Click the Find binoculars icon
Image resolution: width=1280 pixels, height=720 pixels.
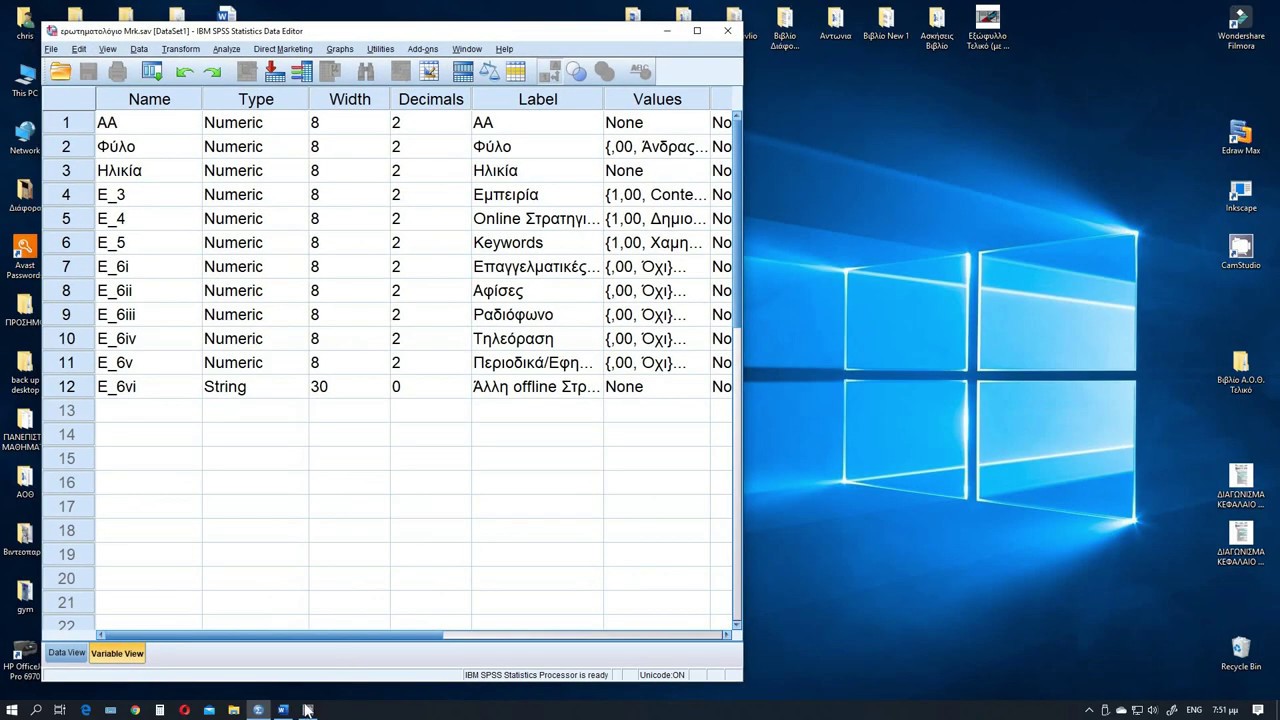[366, 71]
